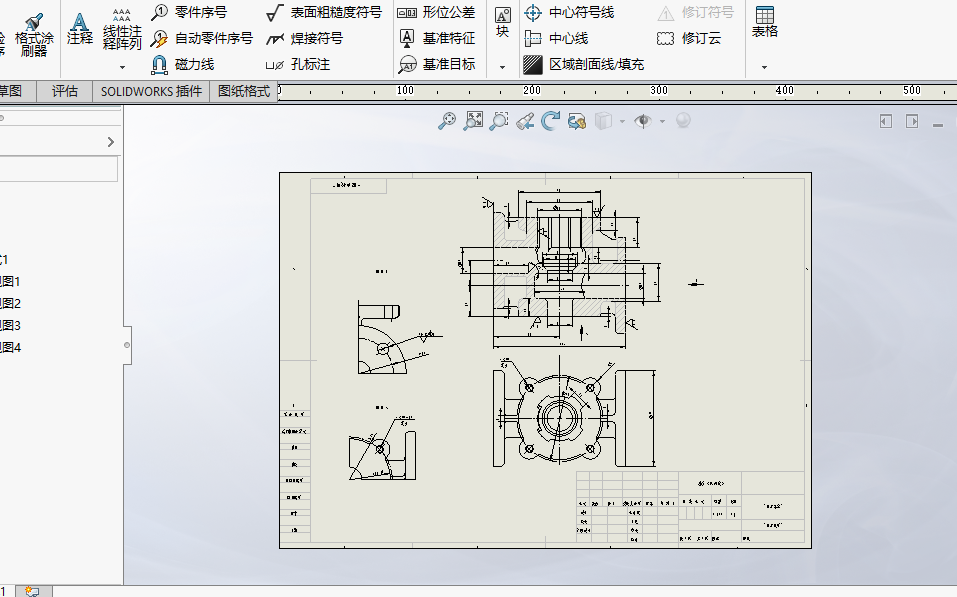Expand the 表格 (Tables) dropdown
The image size is (957, 597).
[764, 67]
